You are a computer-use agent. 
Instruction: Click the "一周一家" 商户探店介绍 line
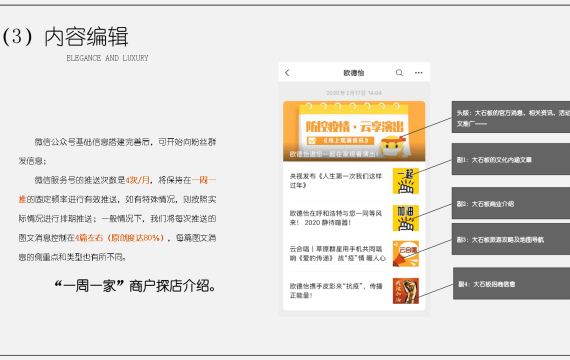135,286
